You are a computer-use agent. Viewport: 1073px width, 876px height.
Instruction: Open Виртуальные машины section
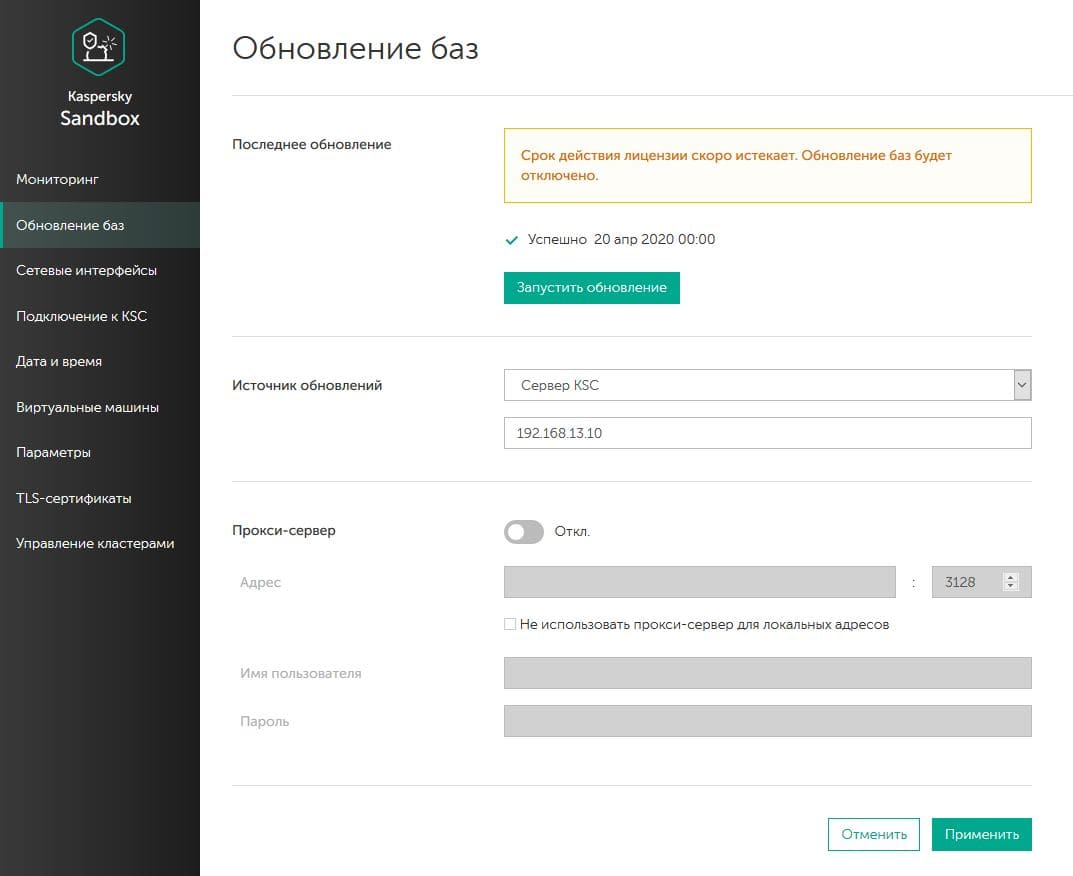pos(87,407)
